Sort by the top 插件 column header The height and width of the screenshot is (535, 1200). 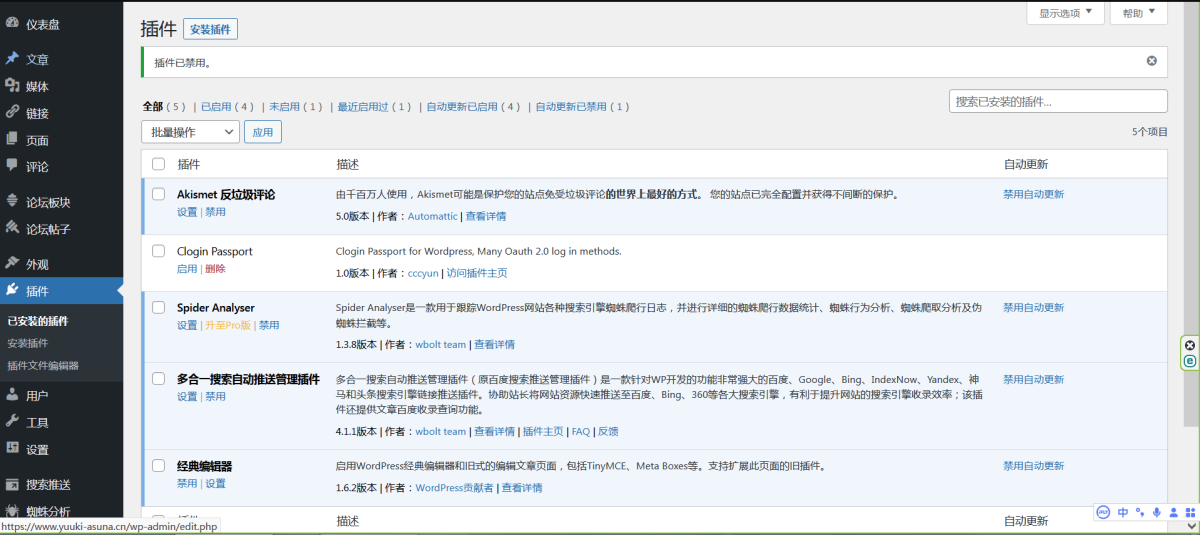[x=189, y=164]
